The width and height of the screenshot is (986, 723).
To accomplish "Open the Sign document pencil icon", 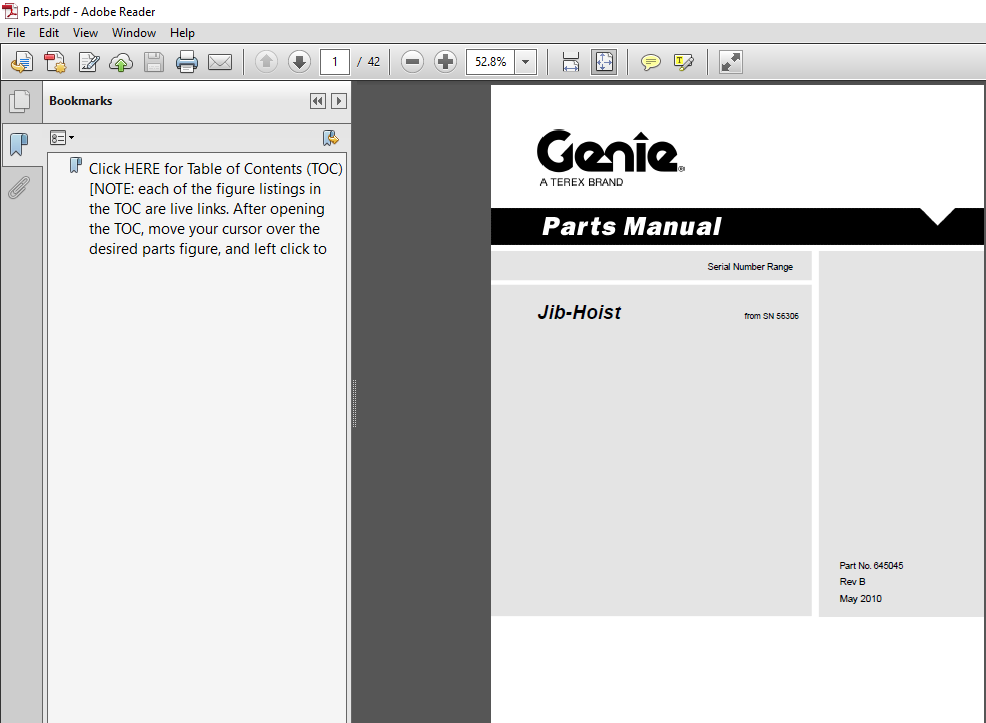I will (89, 62).
